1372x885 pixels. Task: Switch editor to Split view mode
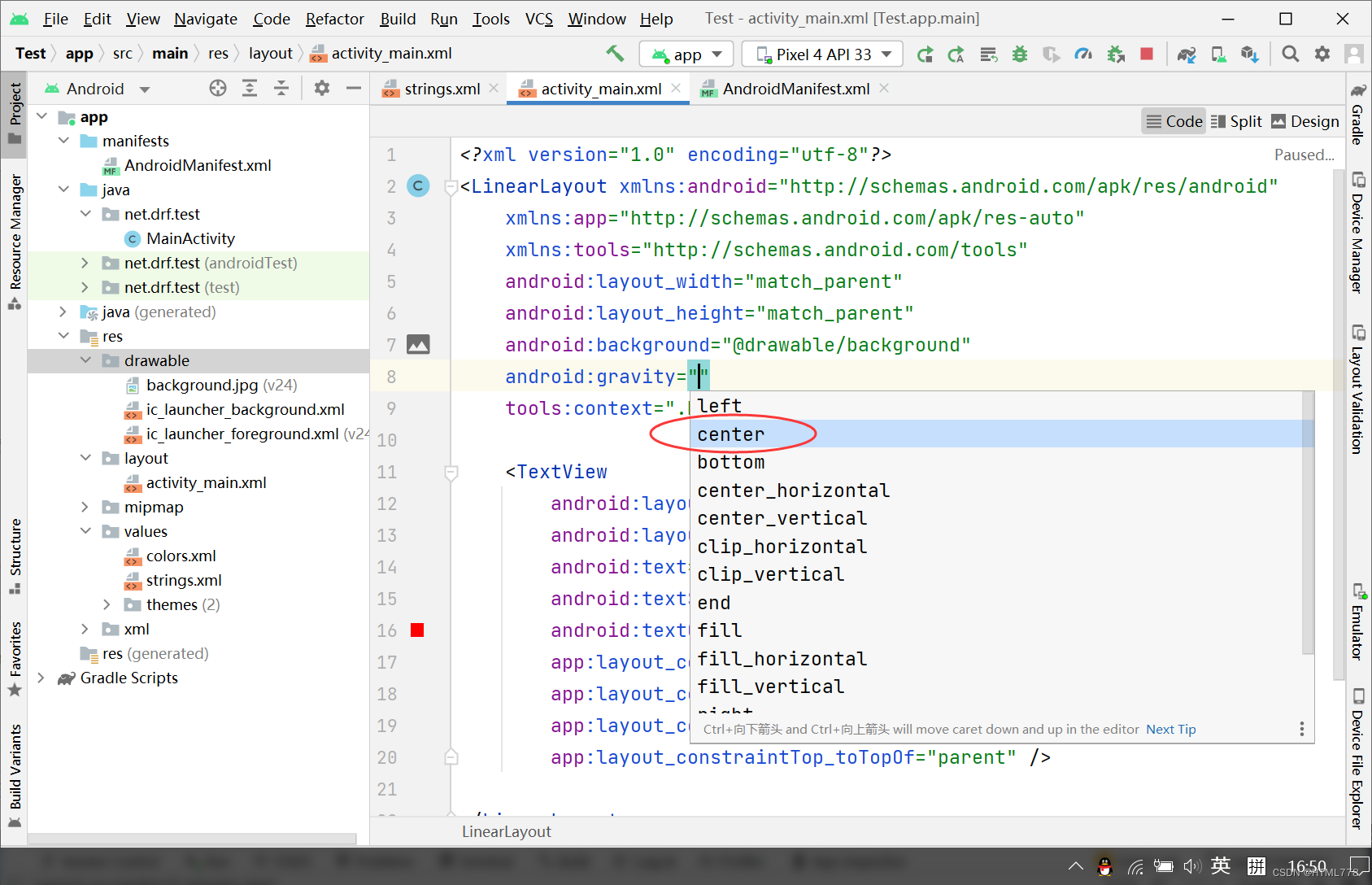(1236, 121)
